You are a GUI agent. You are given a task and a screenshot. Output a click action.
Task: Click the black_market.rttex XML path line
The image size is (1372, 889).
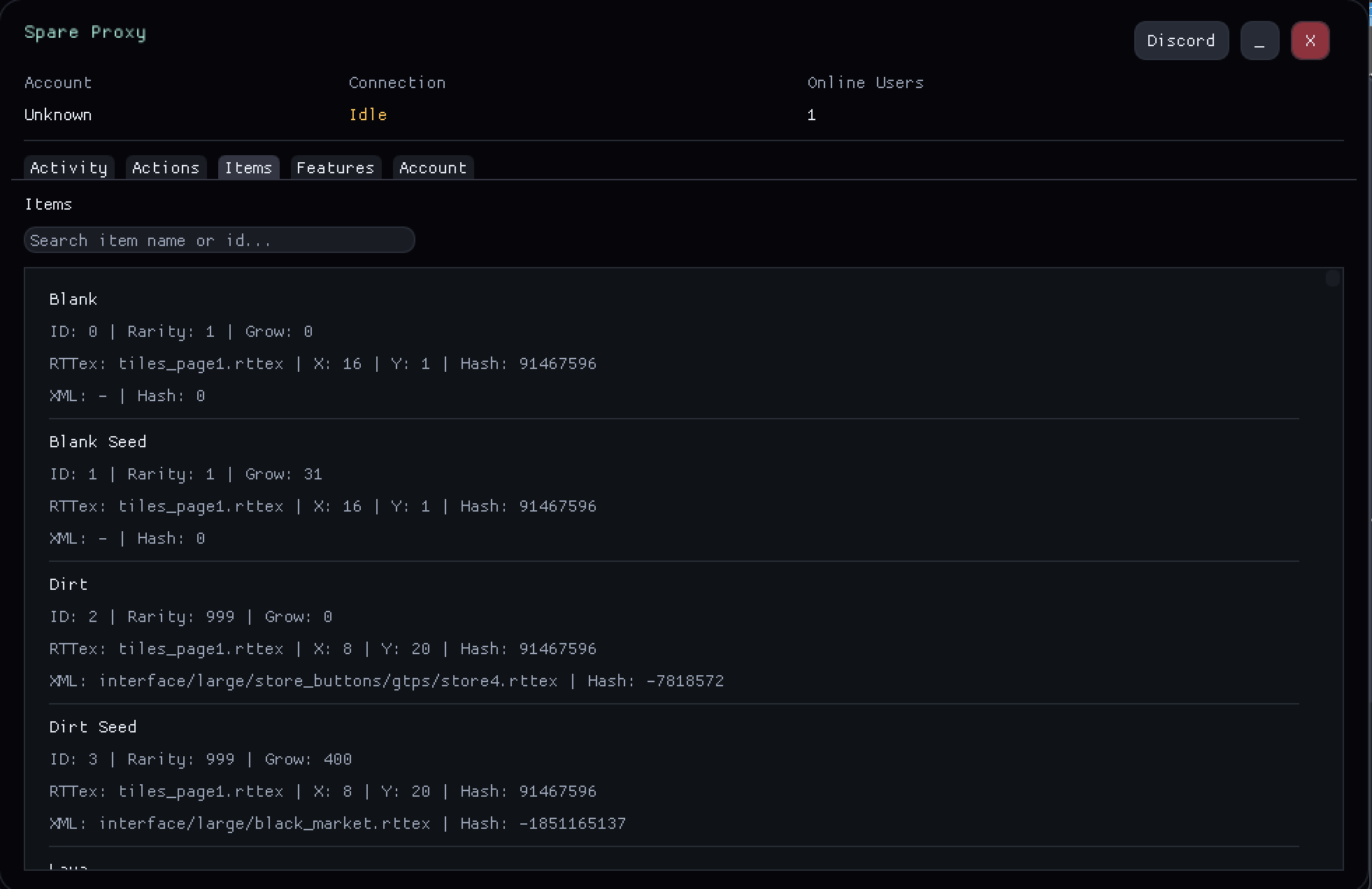264,823
